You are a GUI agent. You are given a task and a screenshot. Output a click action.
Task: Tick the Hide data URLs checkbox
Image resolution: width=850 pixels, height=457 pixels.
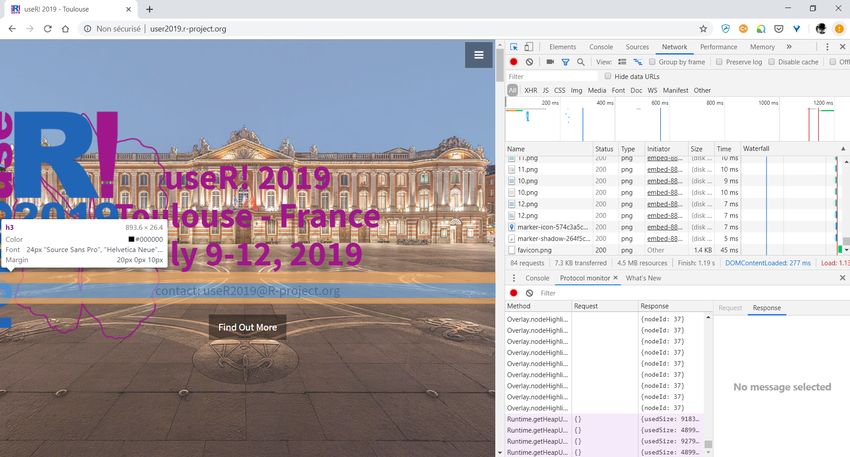(608, 76)
